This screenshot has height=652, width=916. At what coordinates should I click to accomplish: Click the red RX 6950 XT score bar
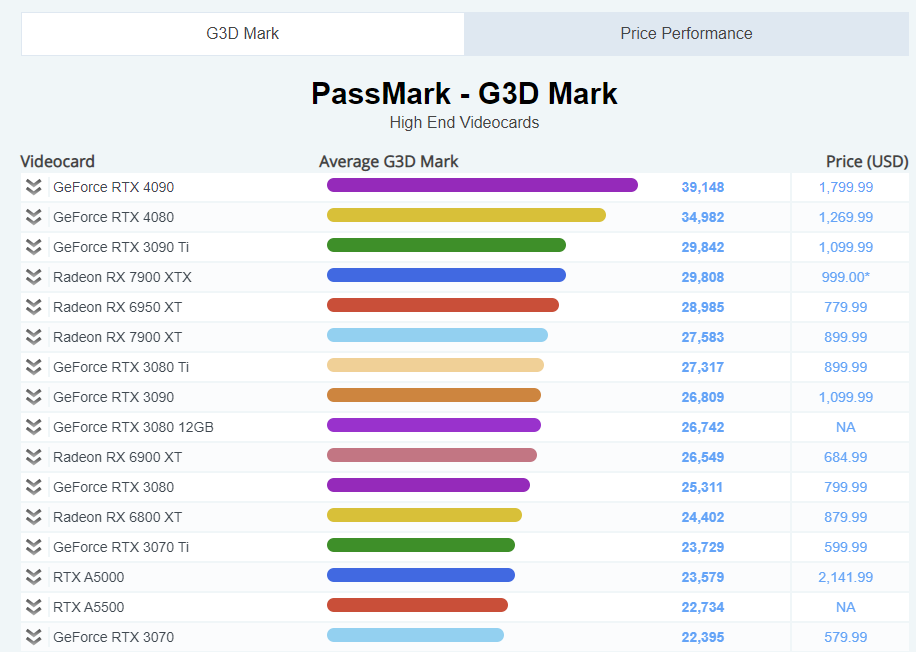click(443, 305)
